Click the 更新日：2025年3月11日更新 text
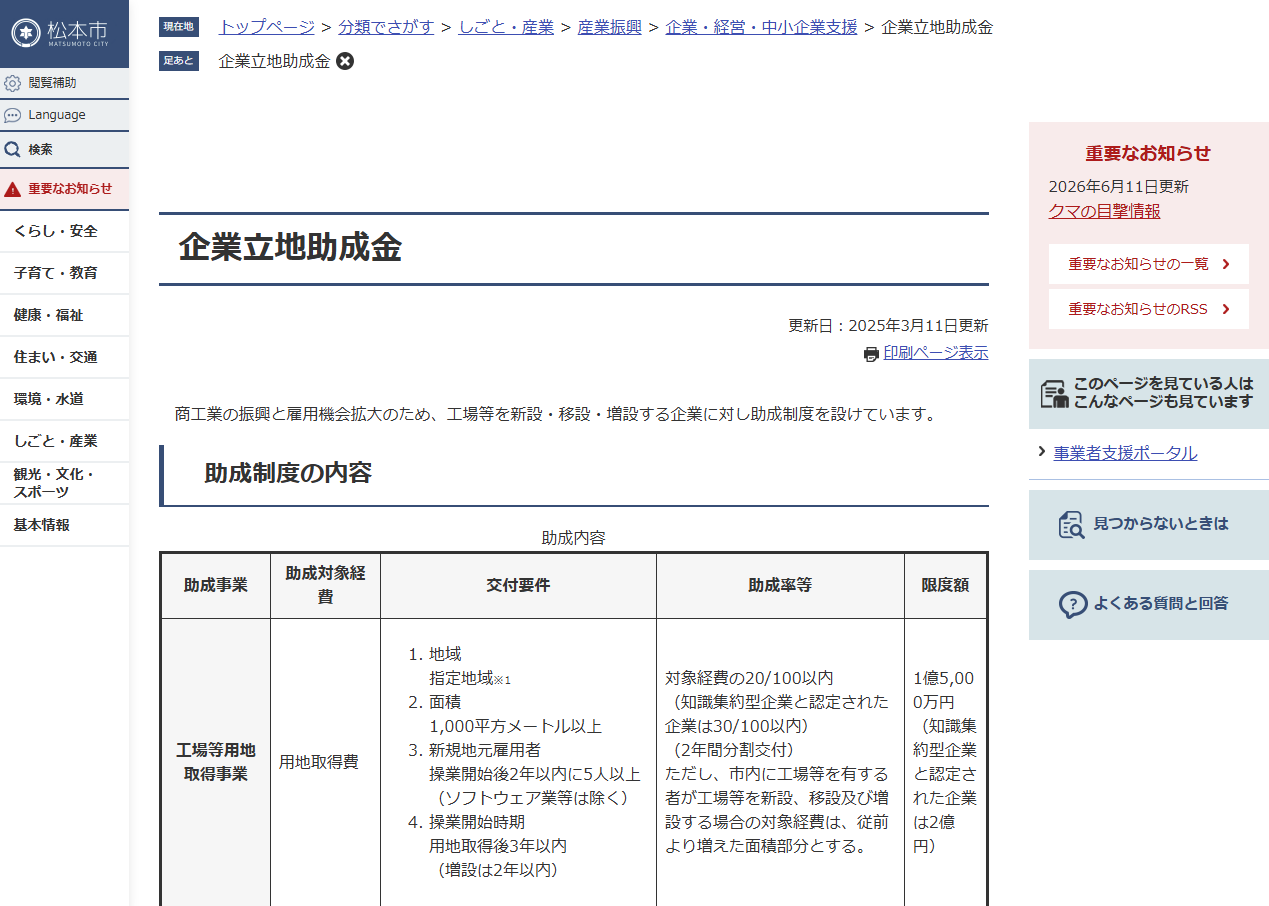1269x906 pixels. click(888, 325)
